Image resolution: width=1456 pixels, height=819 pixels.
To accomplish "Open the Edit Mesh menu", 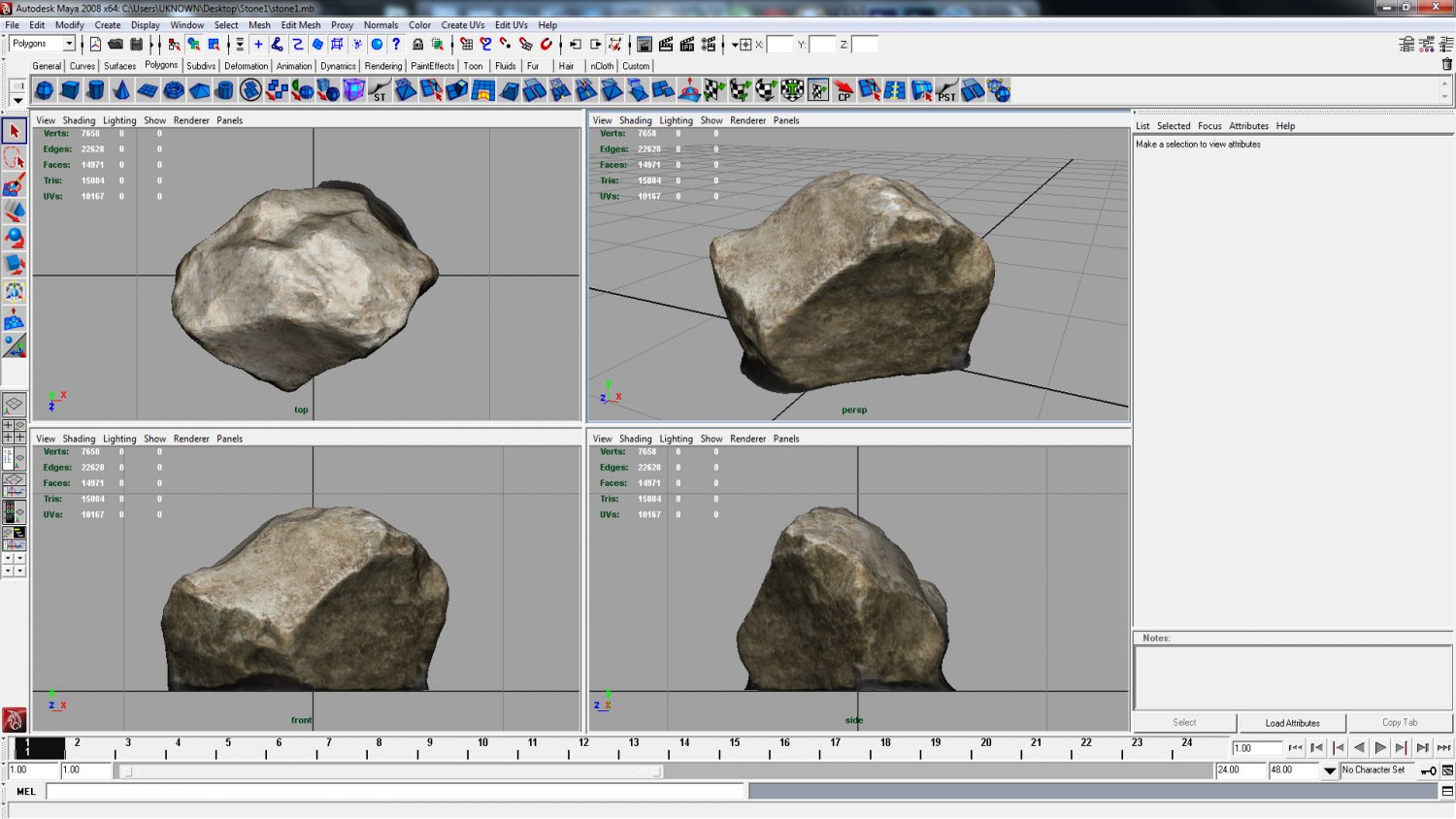I will point(301,25).
